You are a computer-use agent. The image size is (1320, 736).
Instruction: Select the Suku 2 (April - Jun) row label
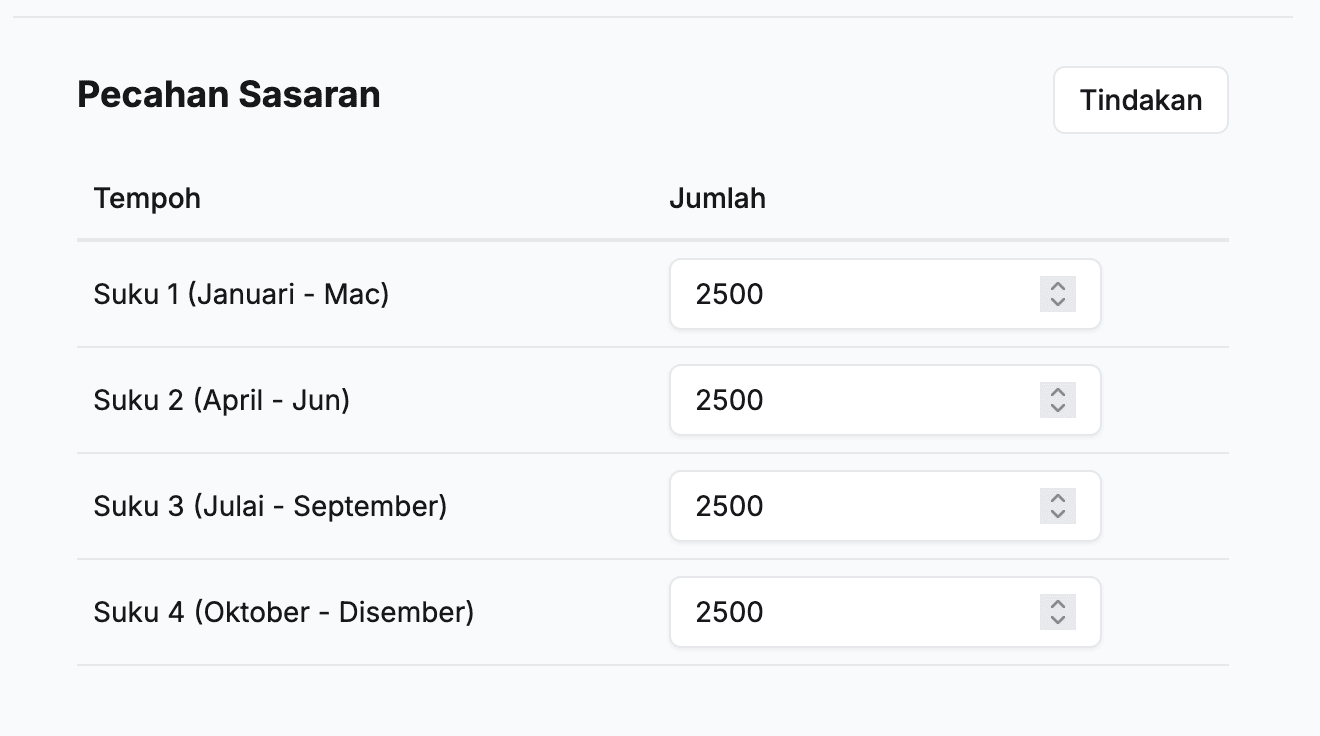(222, 400)
